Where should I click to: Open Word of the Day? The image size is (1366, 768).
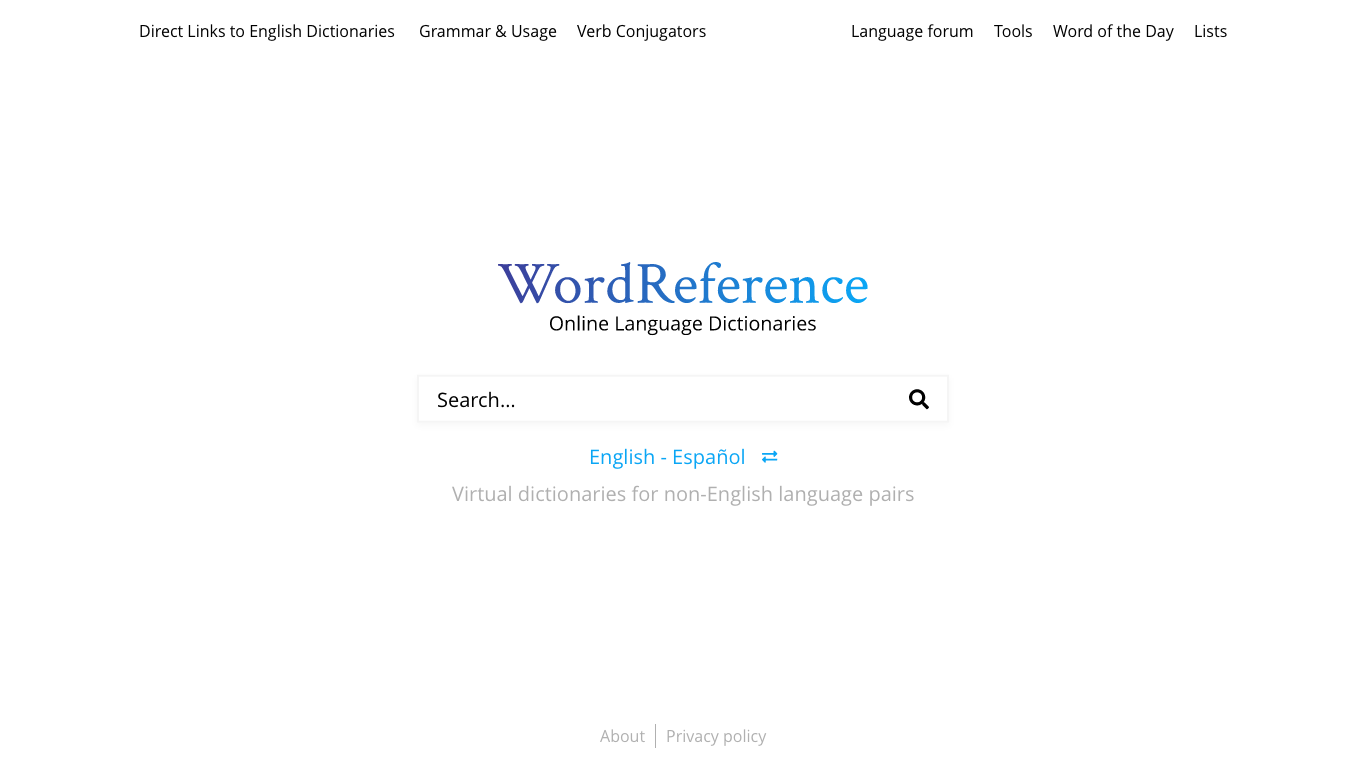point(1113,31)
